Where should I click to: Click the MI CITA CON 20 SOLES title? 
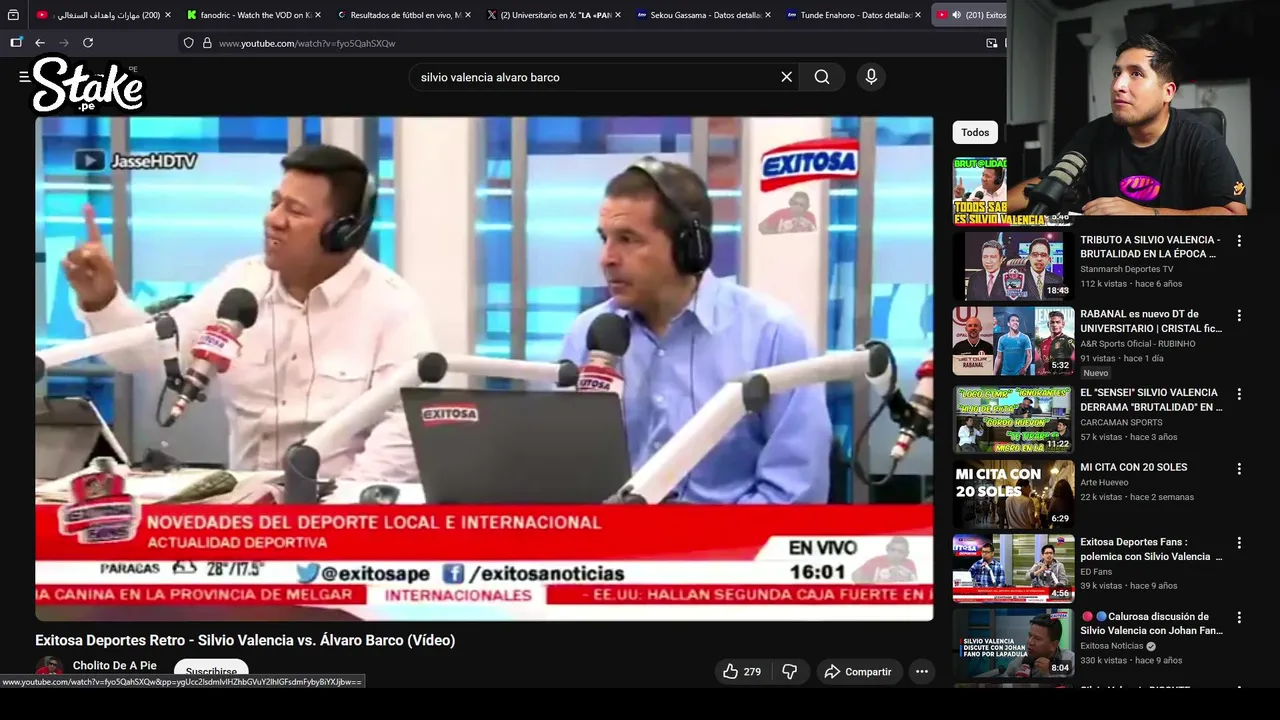[x=1134, y=467]
